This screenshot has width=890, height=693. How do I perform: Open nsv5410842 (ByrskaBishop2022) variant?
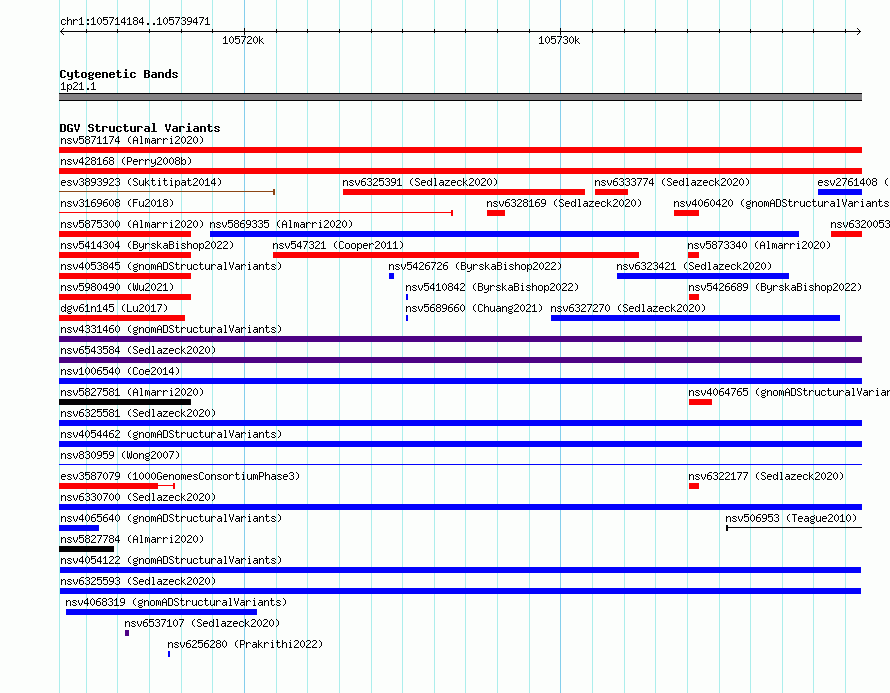point(492,287)
